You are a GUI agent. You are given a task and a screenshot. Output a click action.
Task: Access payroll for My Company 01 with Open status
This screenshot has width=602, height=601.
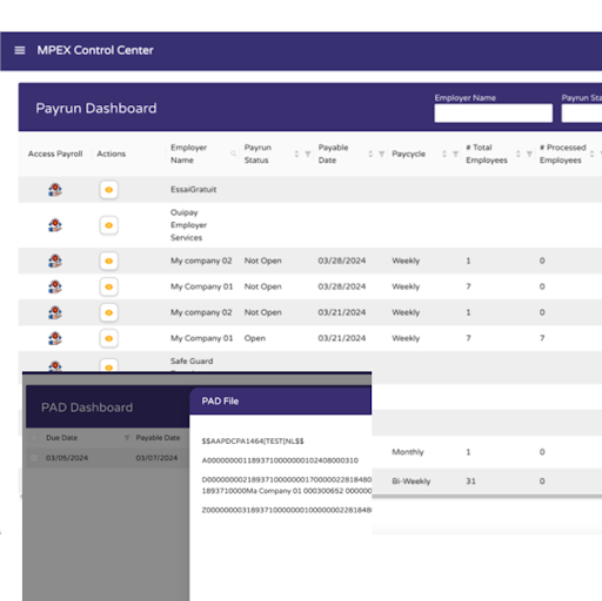(55, 339)
